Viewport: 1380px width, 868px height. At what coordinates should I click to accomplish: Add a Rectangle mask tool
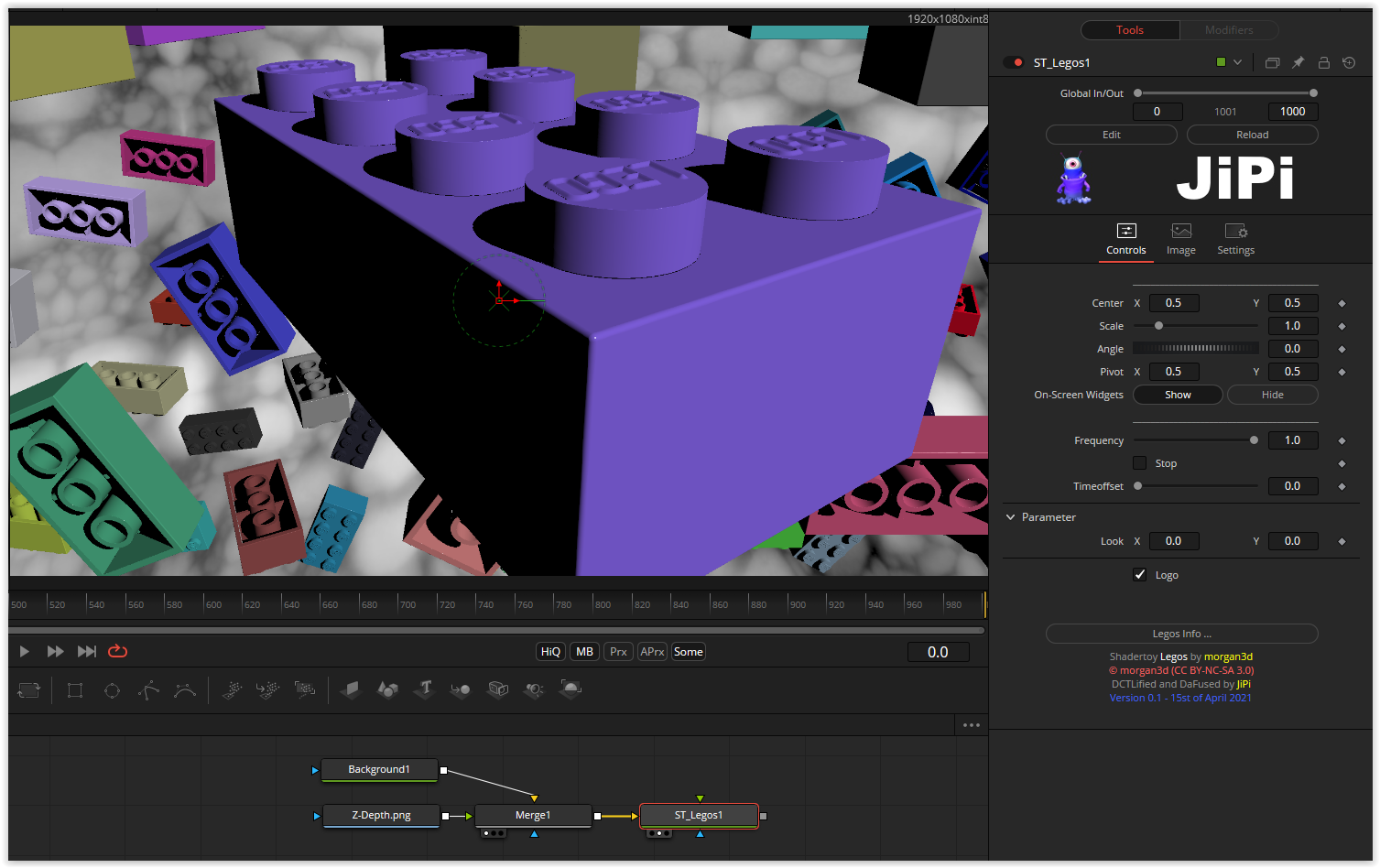point(75,690)
